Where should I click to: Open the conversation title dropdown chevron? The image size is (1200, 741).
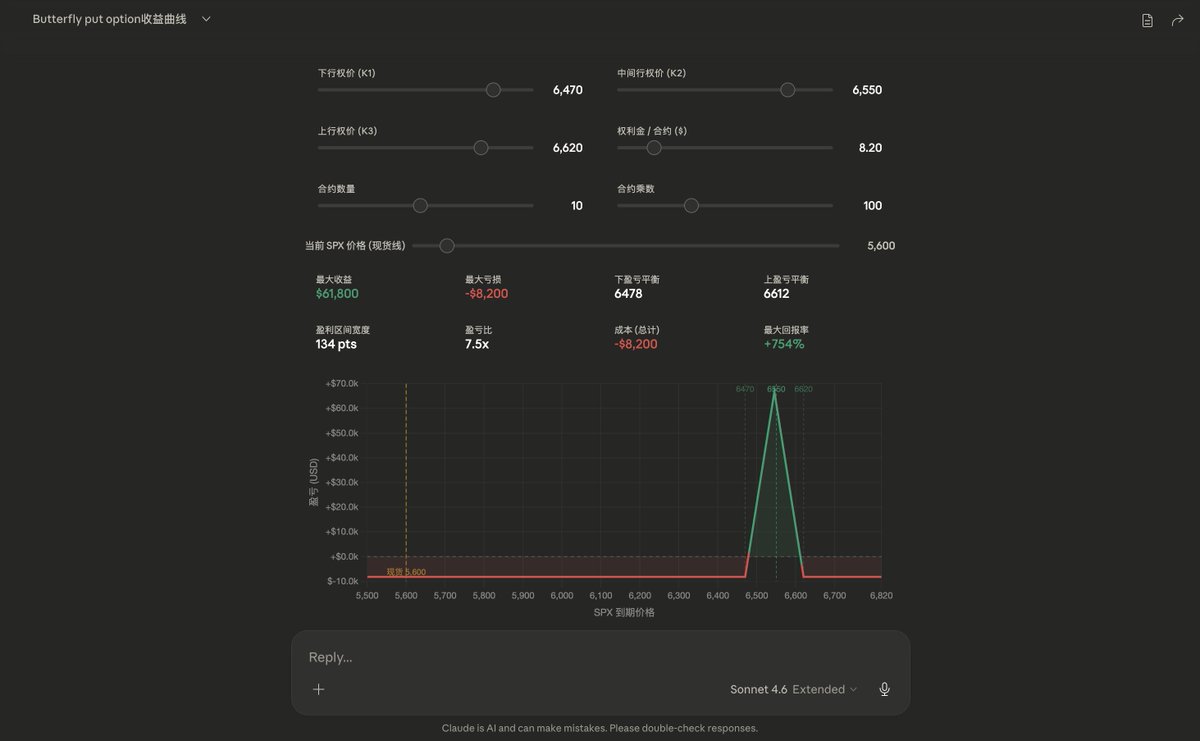click(x=206, y=19)
